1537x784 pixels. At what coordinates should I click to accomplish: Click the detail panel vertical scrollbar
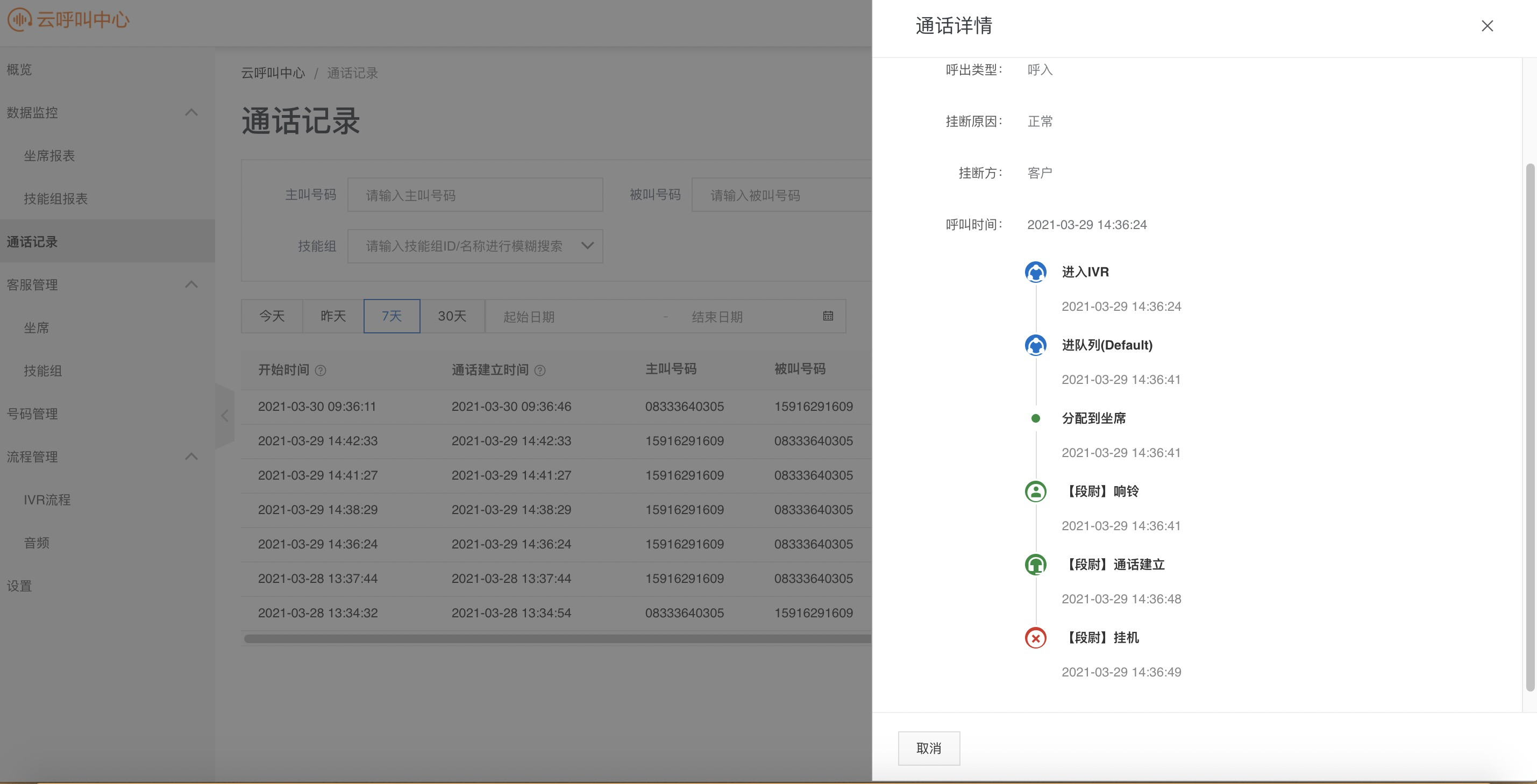pyautogui.click(x=1530, y=427)
